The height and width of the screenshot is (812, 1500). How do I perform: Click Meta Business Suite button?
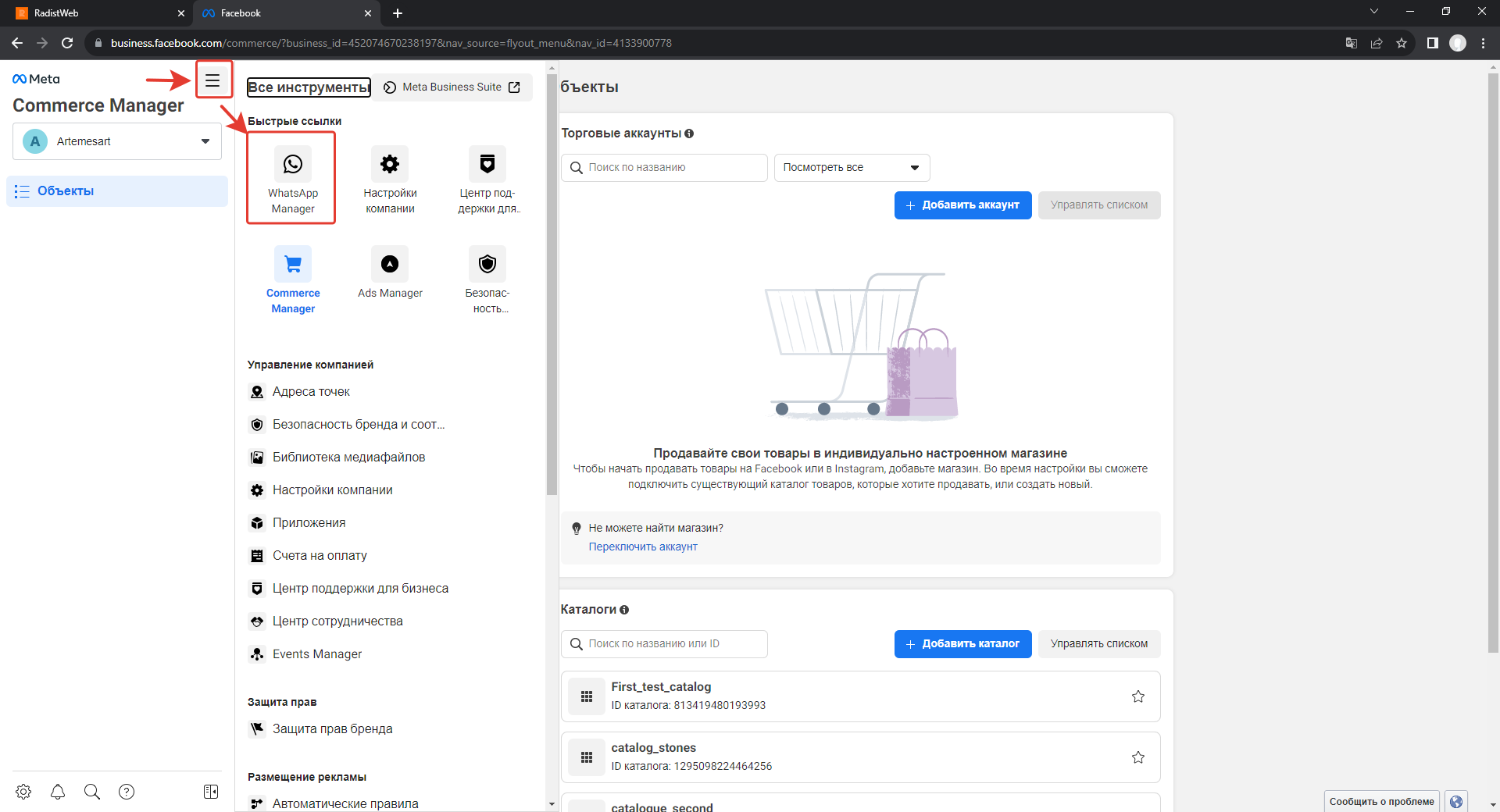click(452, 87)
